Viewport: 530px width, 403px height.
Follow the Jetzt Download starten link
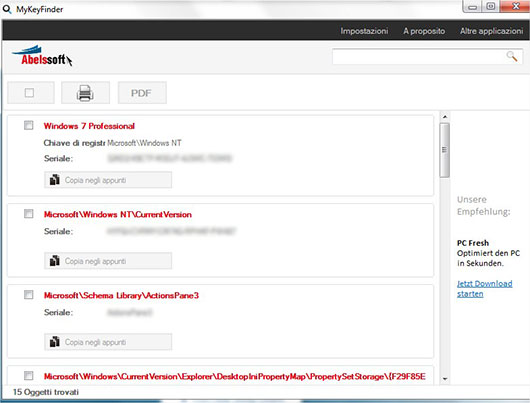pyautogui.click(x=484, y=289)
